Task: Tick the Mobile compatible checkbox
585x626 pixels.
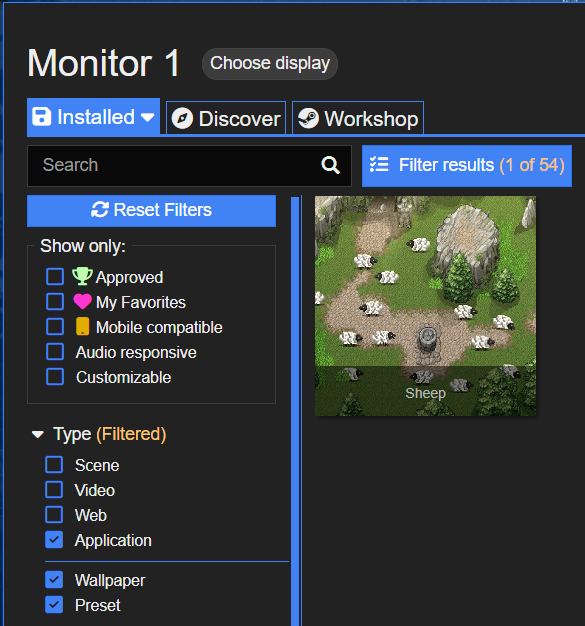Action: 55,327
